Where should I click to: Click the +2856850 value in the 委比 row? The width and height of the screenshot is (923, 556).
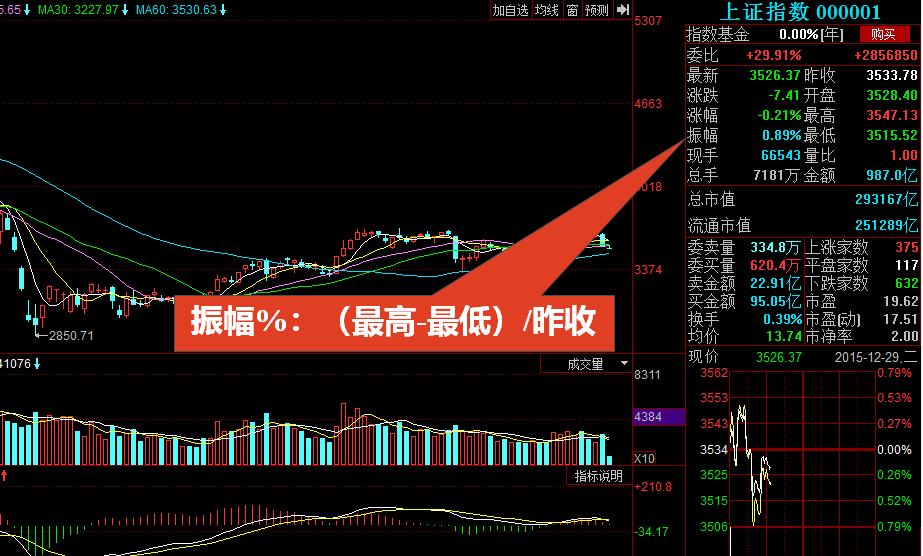(x=886, y=55)
